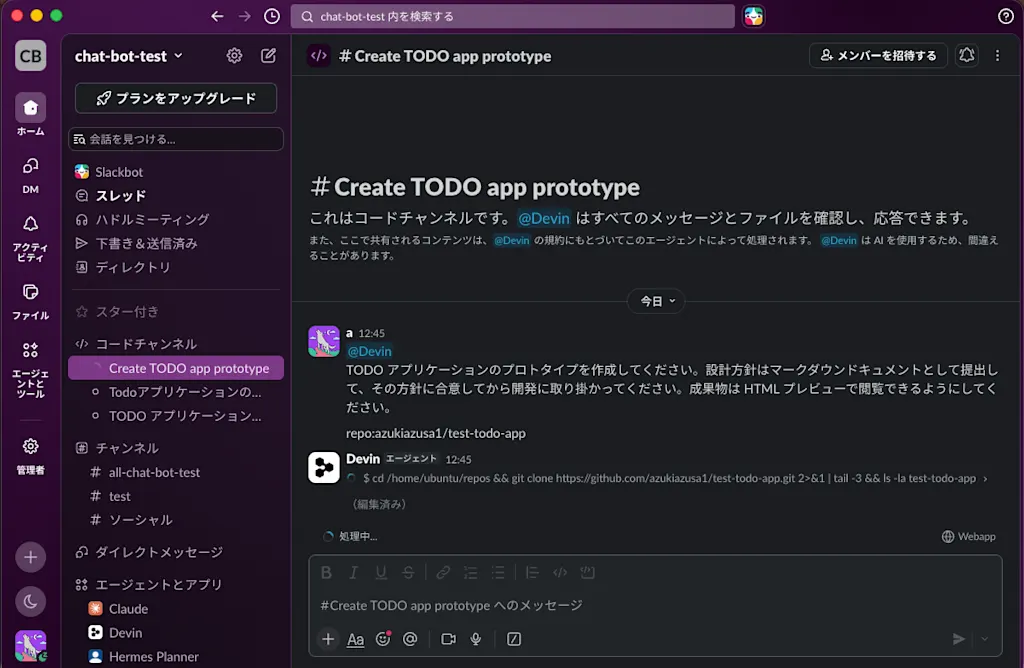Toggle blockquote formatting
Viewport: 1024px width, 668px height.
[x=532, y=573]
